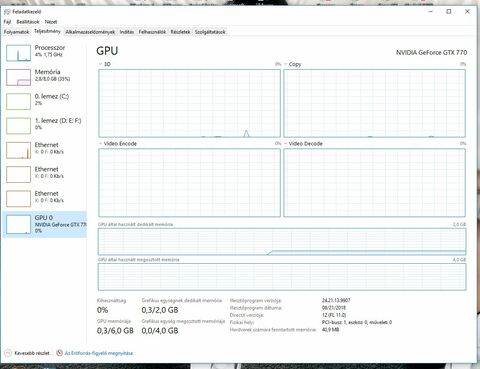The image size is (480, 369).
Task: Click the Kevesebb részlet collapse arrow icon
Action: [8, 353]
